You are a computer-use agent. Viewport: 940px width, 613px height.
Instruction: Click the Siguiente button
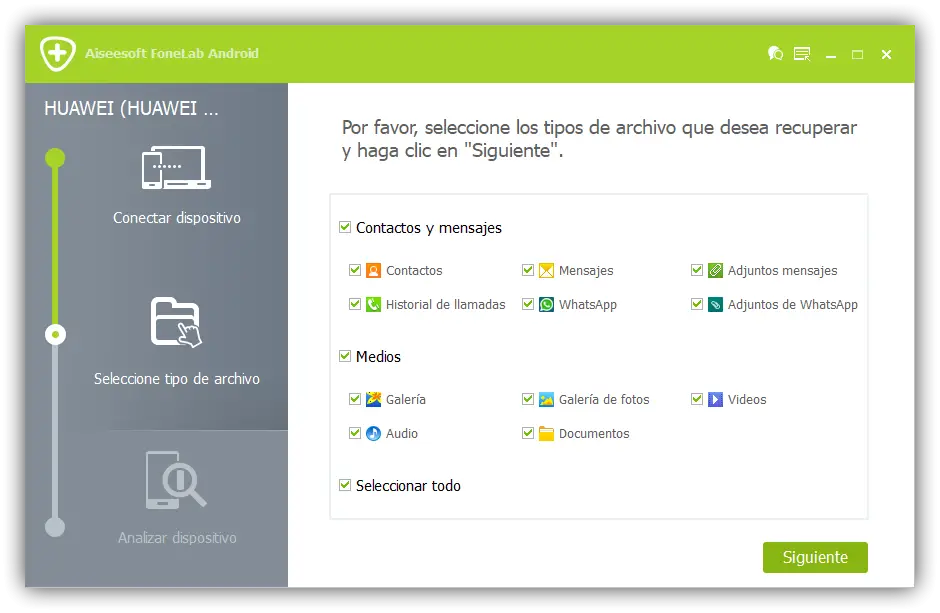click(815, 557)
